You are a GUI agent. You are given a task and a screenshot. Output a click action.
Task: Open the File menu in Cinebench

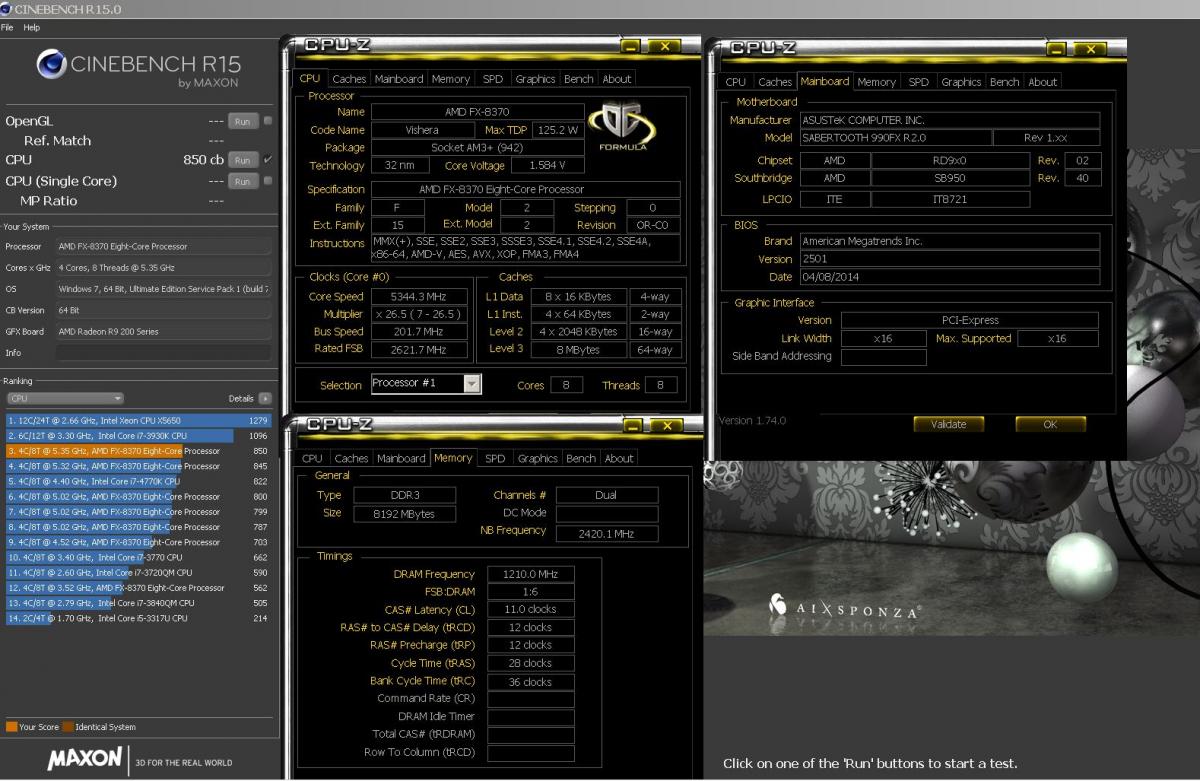[8, 27]
